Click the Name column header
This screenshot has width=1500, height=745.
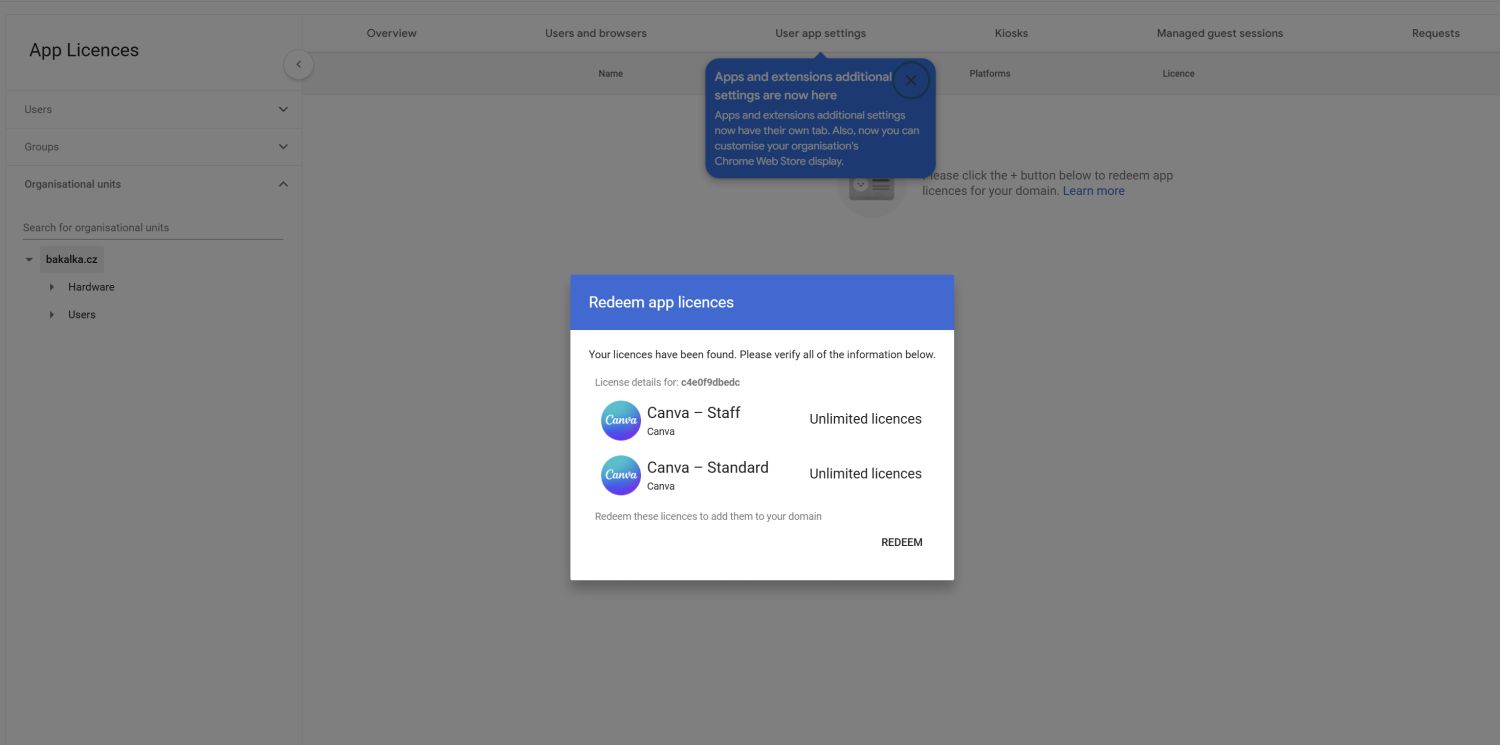click(611, 74)
